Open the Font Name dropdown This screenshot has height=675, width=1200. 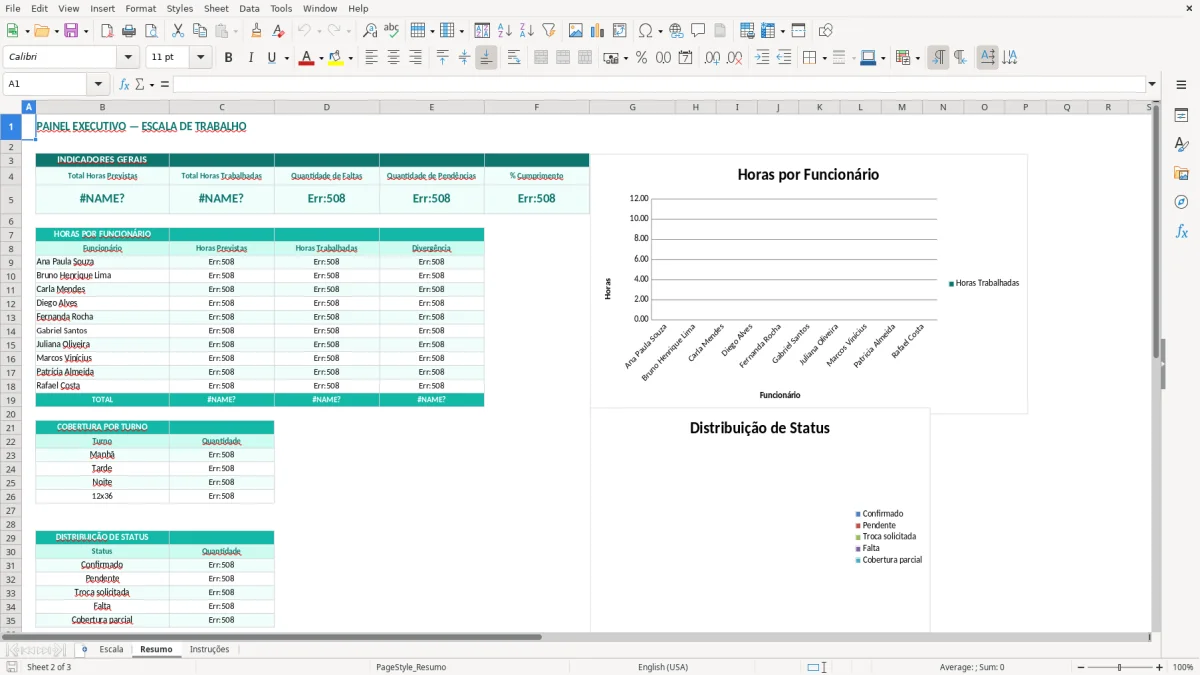click(x=127, y=58)
